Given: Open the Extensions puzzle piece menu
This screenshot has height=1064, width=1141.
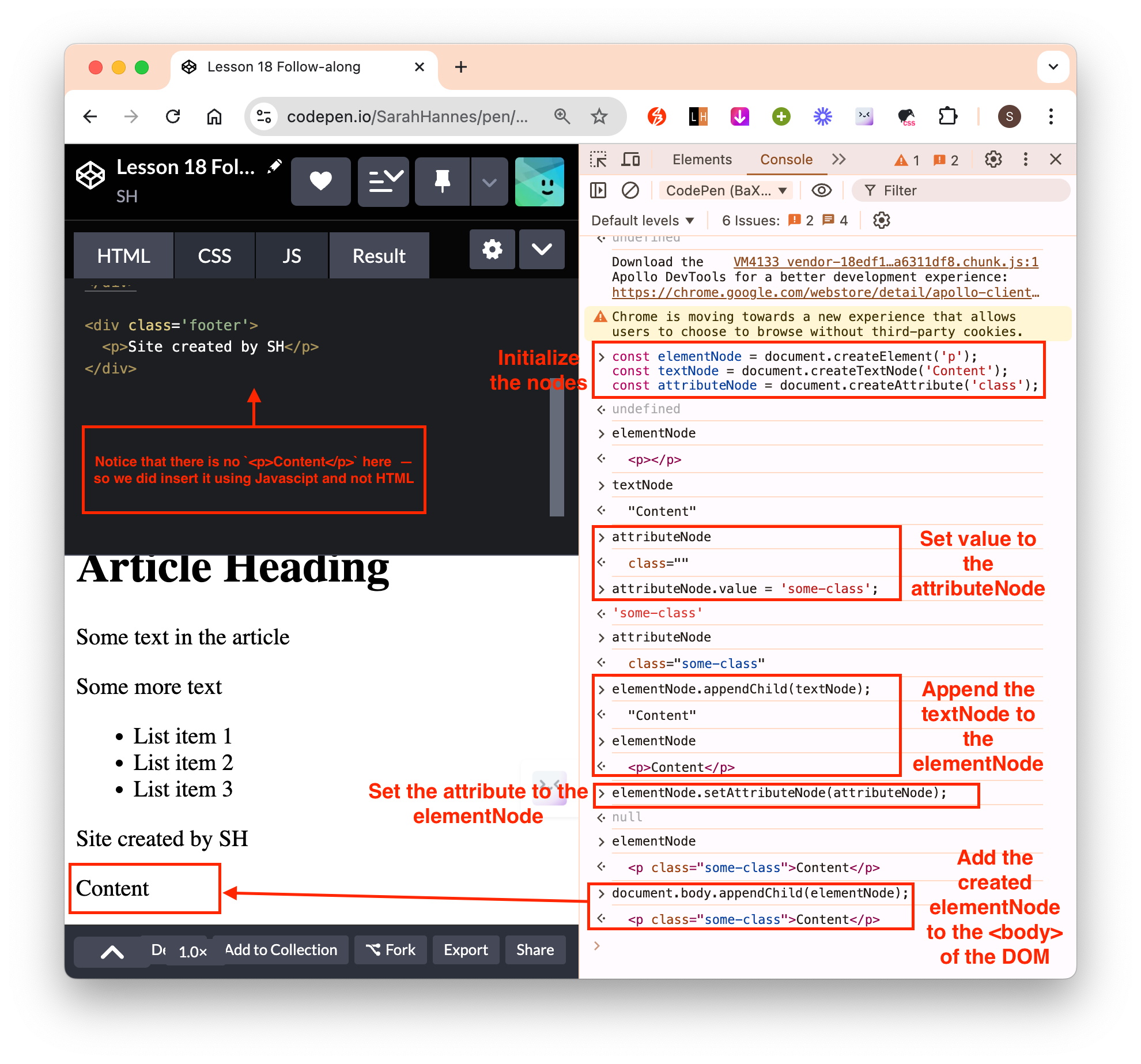Looking at the screenshot, I should [948, 117].
